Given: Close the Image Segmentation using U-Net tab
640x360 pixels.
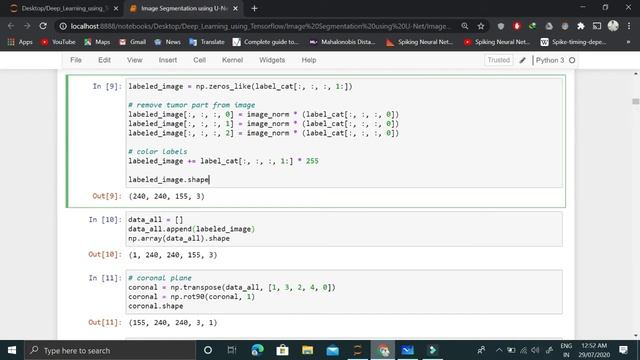Looking at the screenshot, I should pos(236,8).
